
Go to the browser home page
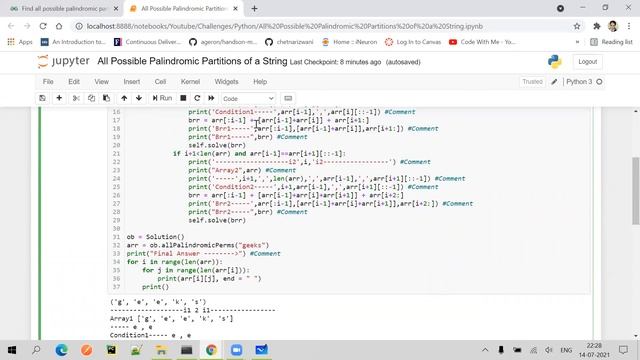pos(59,26)
